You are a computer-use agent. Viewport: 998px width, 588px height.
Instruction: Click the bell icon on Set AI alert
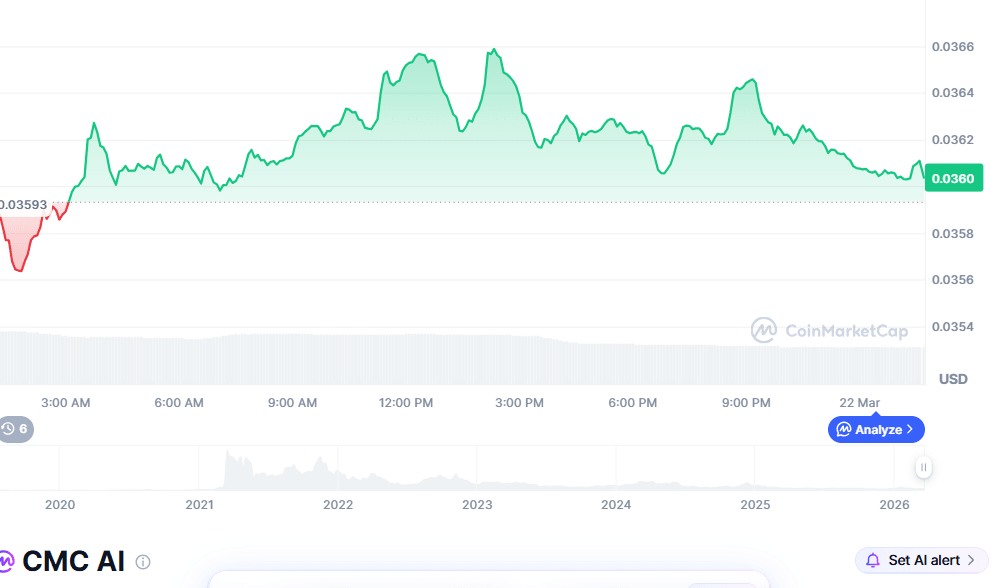click(872, 559)
